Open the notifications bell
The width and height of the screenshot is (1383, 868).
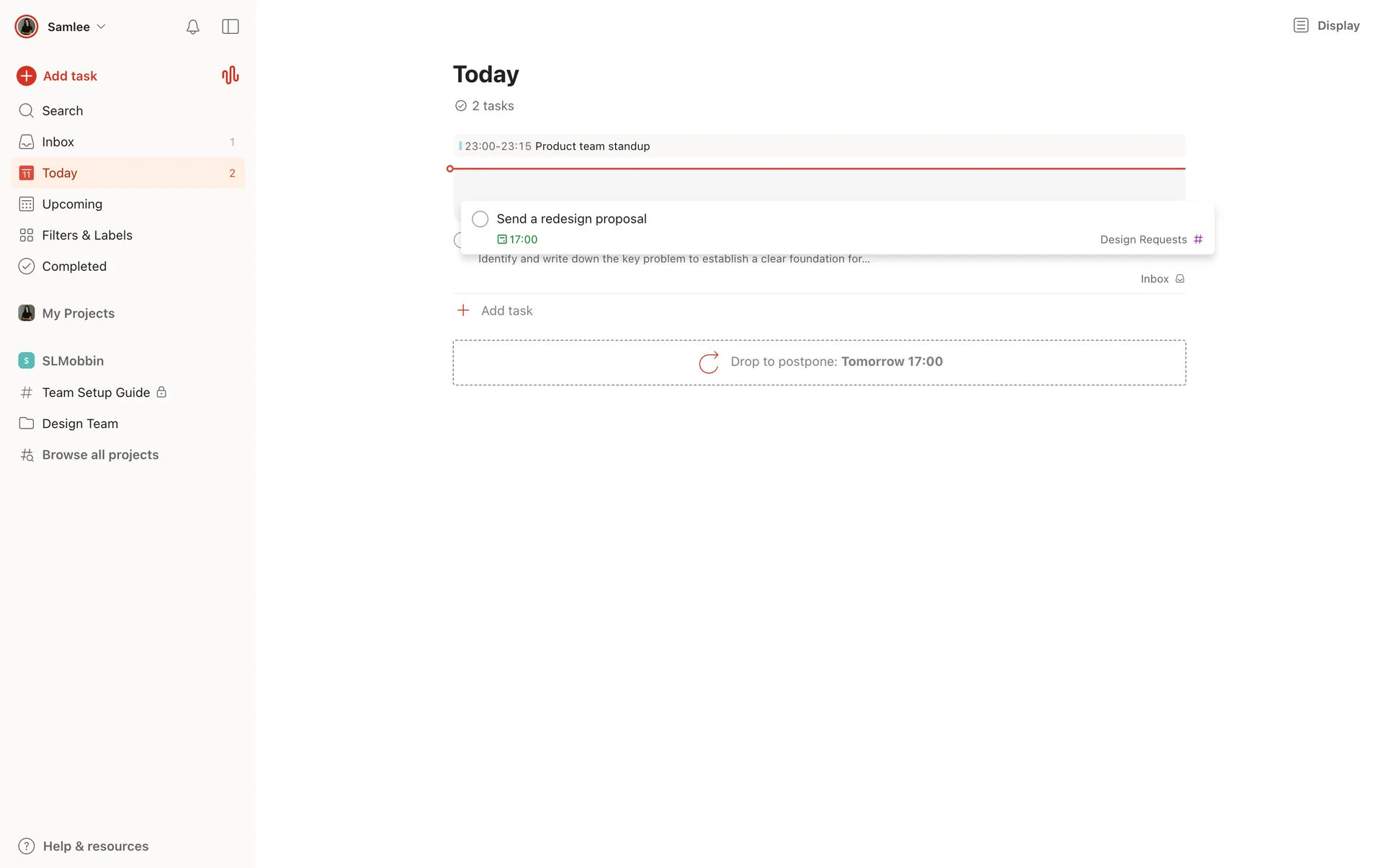coord(192,27)
